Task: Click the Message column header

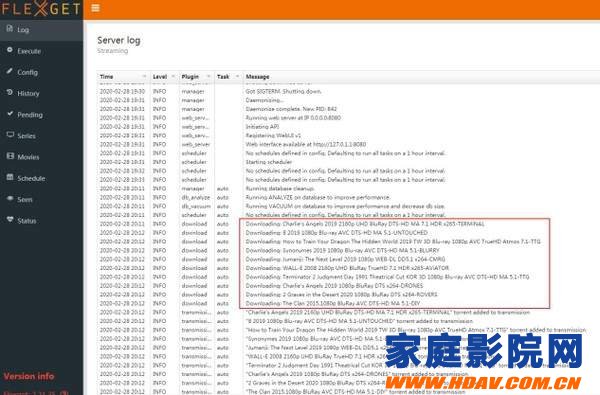Action: pyautogui.click(x=258, y=77)
